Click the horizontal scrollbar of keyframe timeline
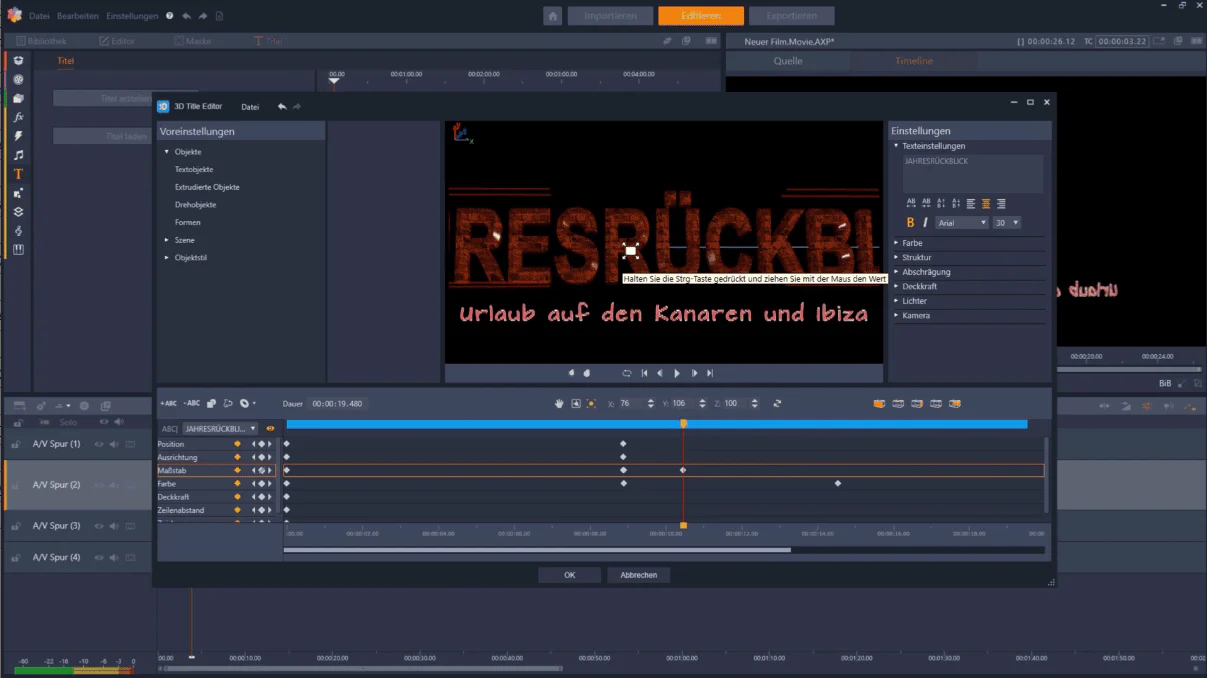1207x678 pixels. (x=537, y=549)
